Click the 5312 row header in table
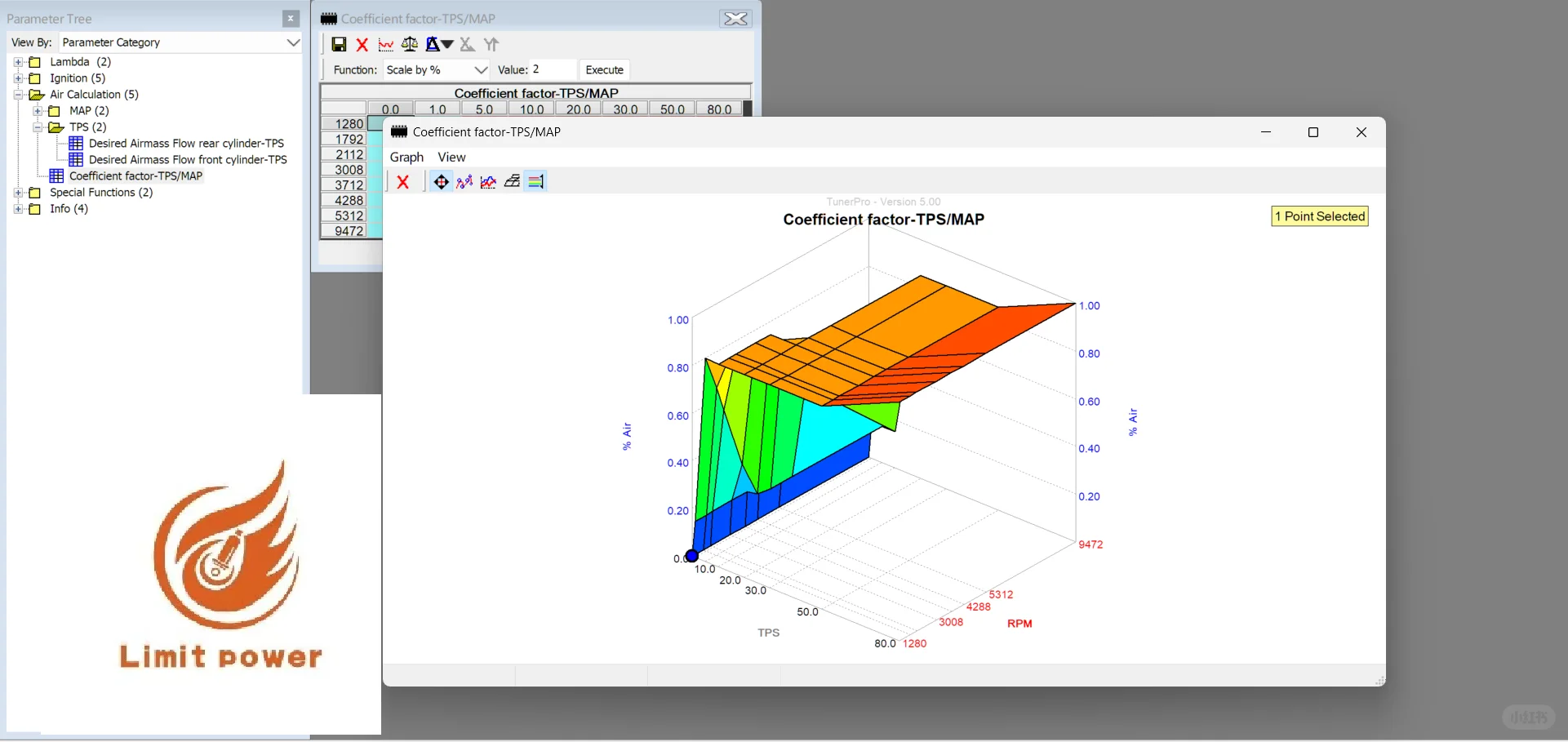Viewport: 1568px width, 742px height. click(x=344, y=216)
